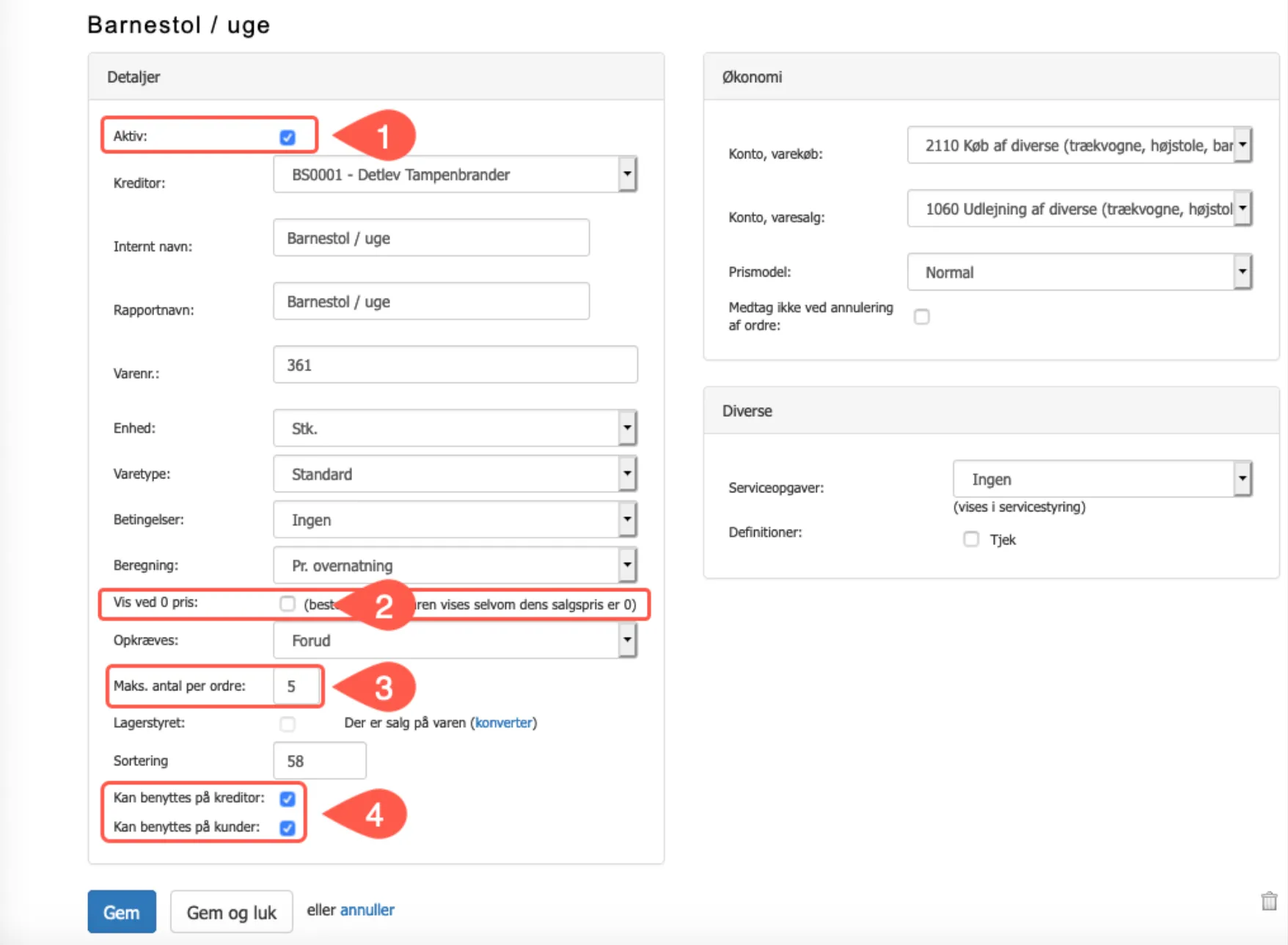Toggle Kan benyttes på kreditor checkbox
This screenshot has width=1288, height=945.
[x=288, y=798]
